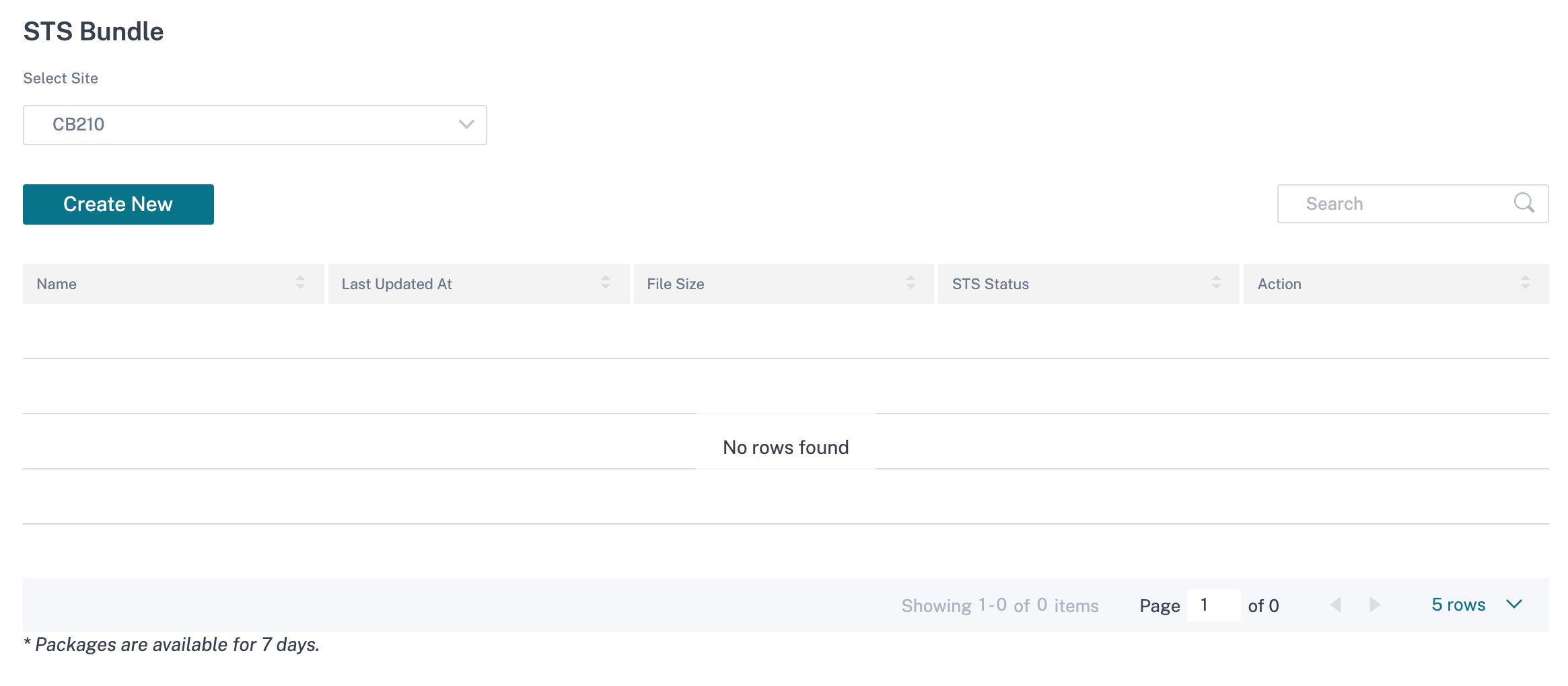1568x686 pixels.
Task: Open the CB210 site dropdown
Action: pos(255,125)
